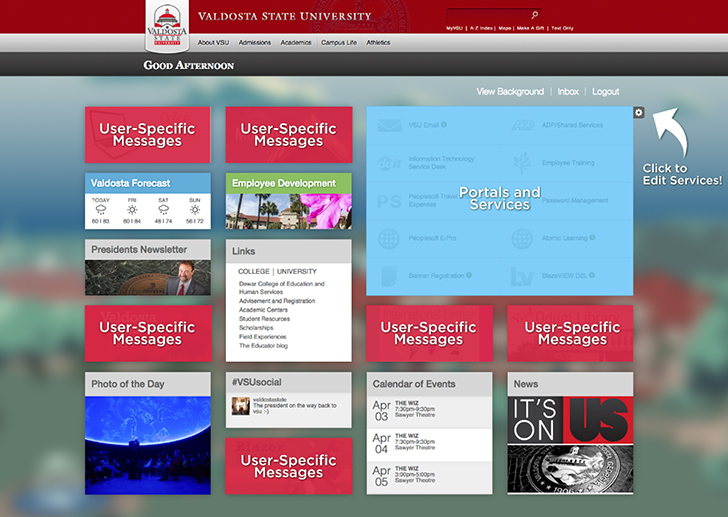Viewport: 728px width, 517px height.
Task: Click 'The president on the way back' post
Action: (295, 408)
